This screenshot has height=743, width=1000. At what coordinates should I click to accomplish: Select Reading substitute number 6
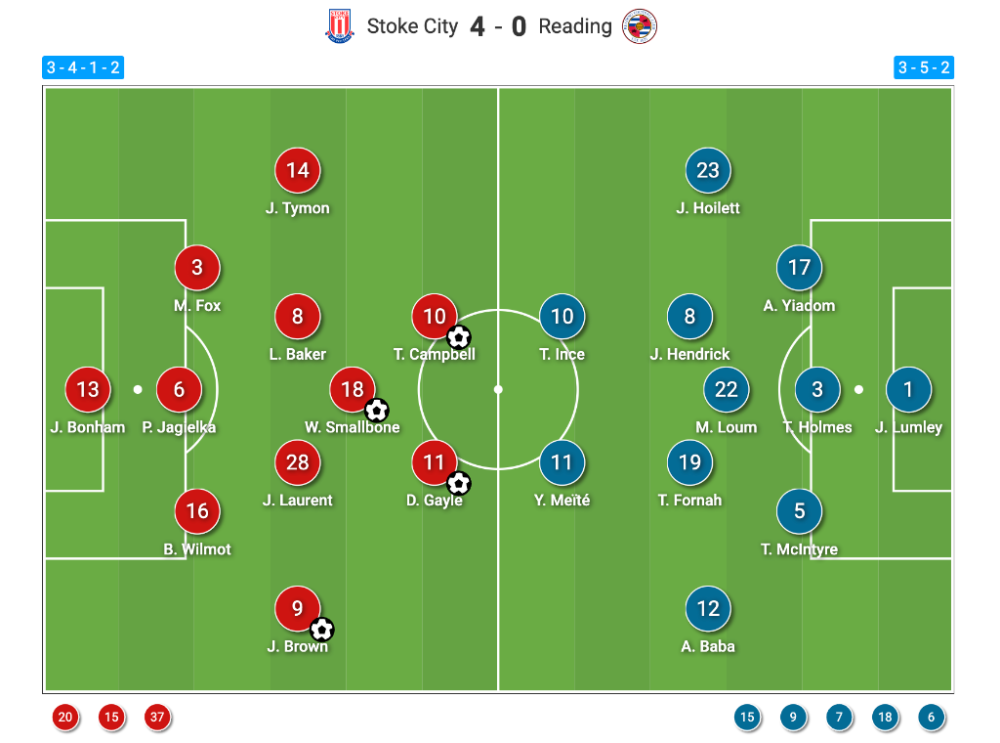coord(930,716)
